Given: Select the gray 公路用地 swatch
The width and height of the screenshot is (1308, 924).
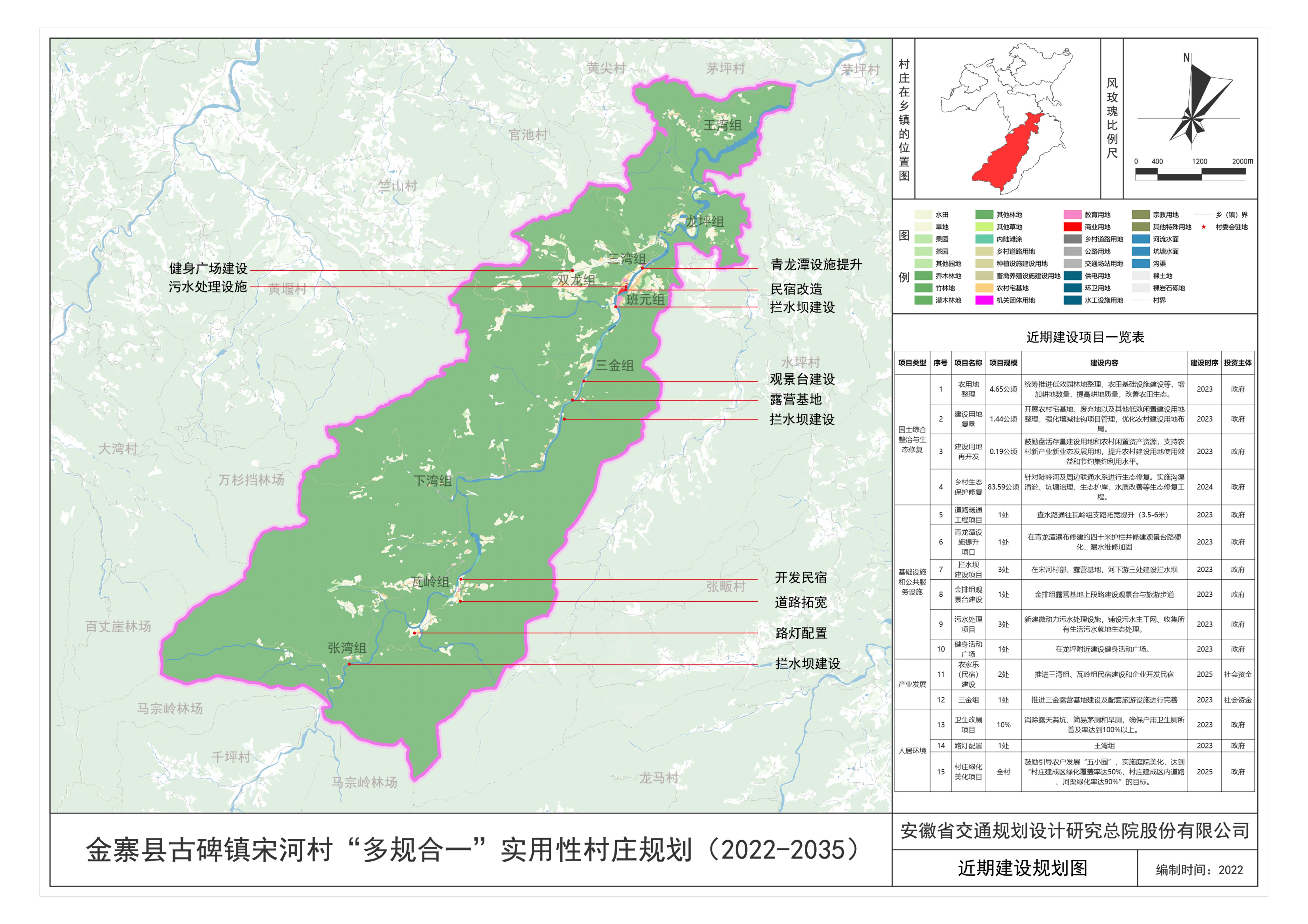Looking at the screenshot, I should (x=1073, y=251).
